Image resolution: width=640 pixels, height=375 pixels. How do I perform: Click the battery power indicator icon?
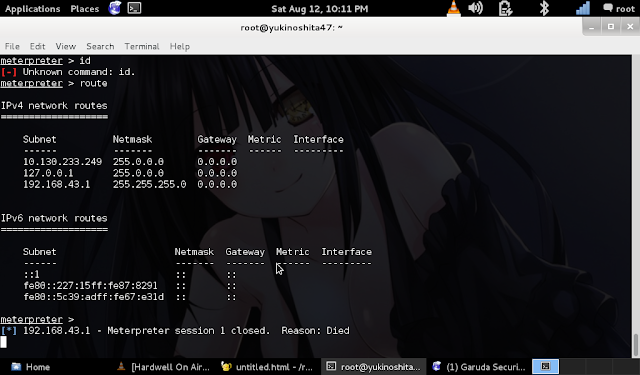tap(505, 9)
